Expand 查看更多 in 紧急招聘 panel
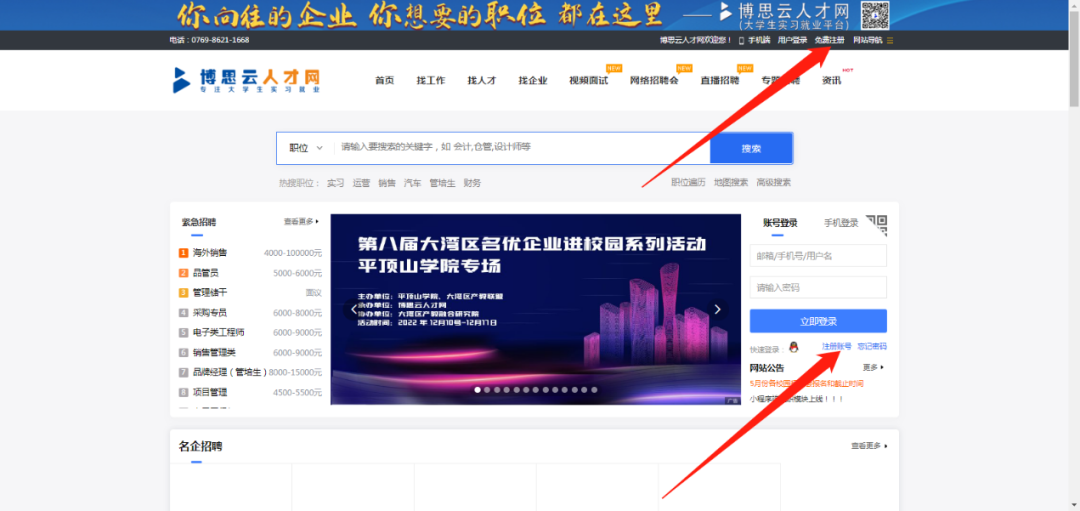This screenshot has height=511, width=1080. [x=302, y=222]
